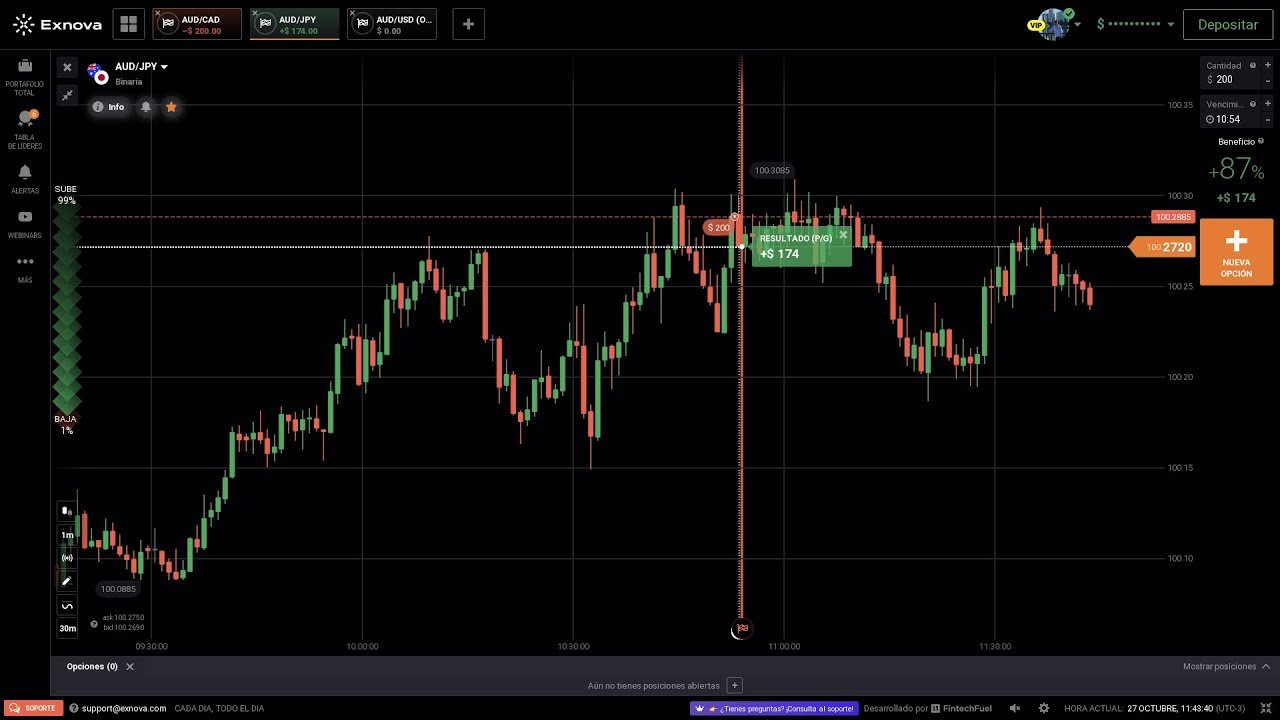
Task: Click the Alertas bell in sidebar
Action: pos(25,178)
